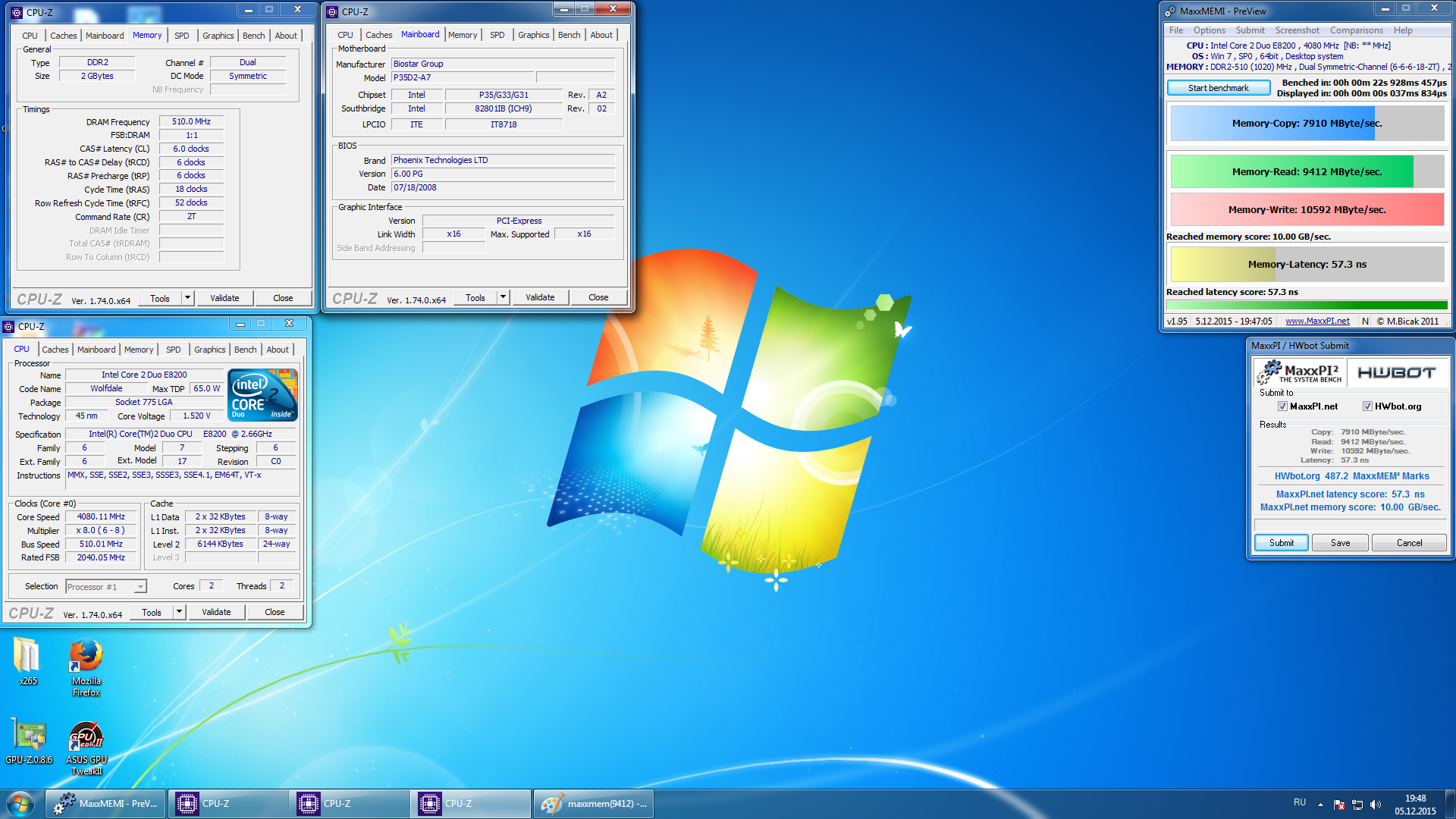The width and height of the screenshot is (1456, 819).
Task: Toggle the MaxxPI.net submit checkbox
Action: point(1282,406)
